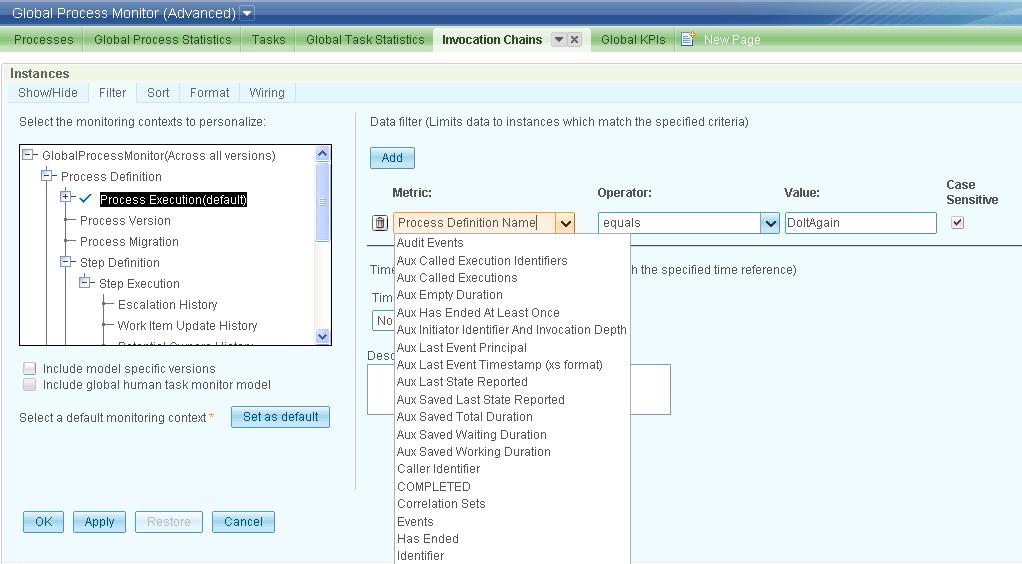
Task: Switch to the Global KPIs tab
Action: pos(633,40)
